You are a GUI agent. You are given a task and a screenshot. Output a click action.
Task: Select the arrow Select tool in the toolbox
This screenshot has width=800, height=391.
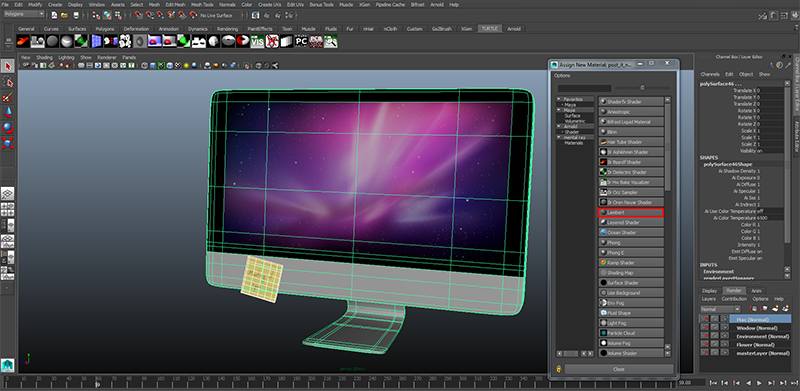[x=8, y=66]
